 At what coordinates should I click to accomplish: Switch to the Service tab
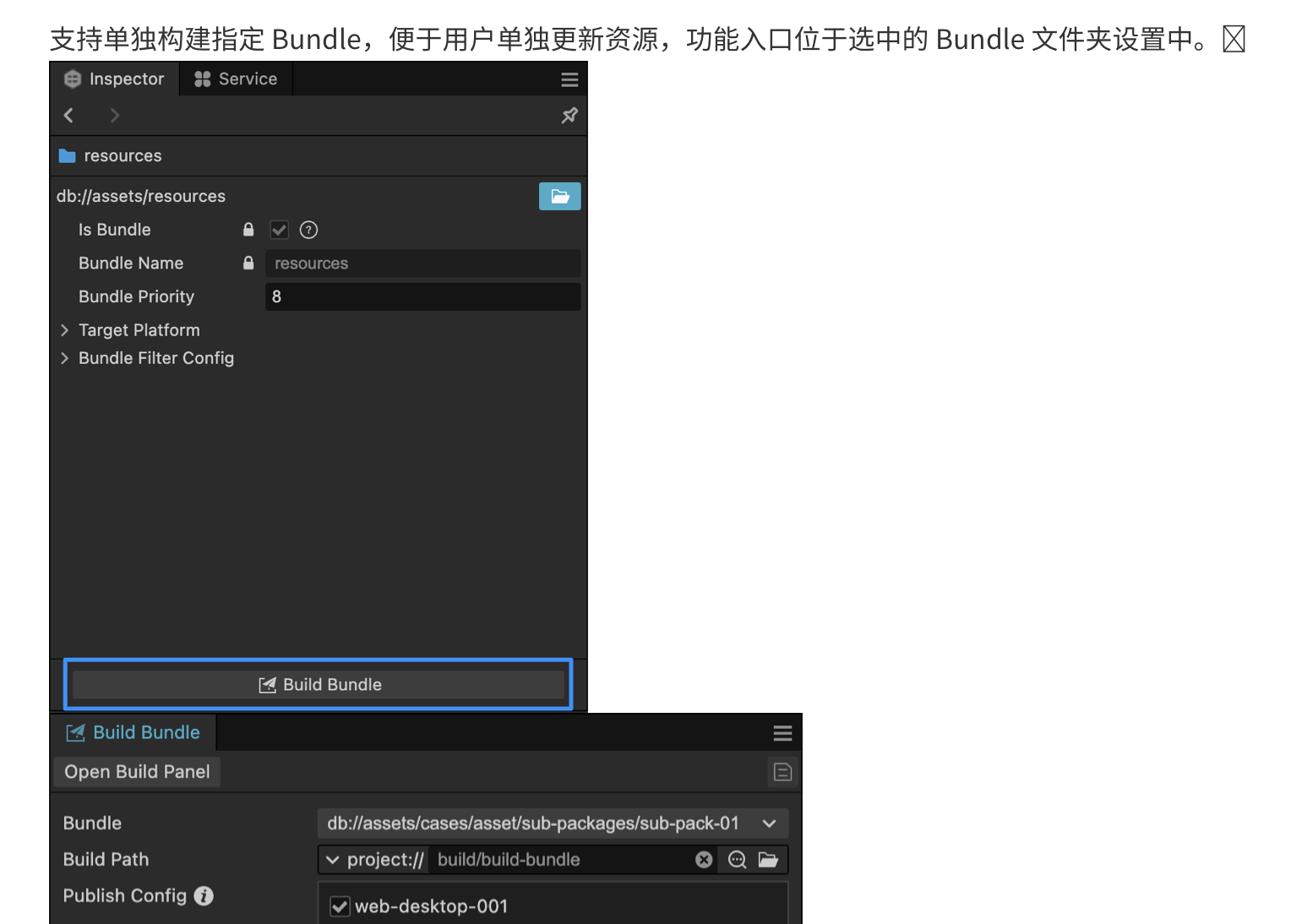pyautogui.click(x=236, y=79)
